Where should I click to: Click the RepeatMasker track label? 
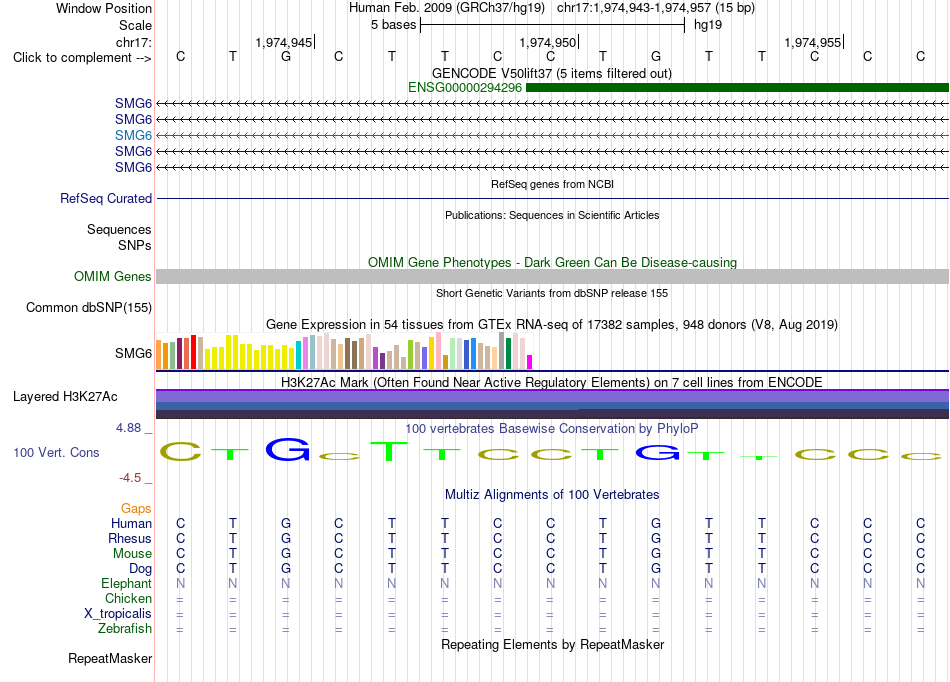tap(110, 658)
